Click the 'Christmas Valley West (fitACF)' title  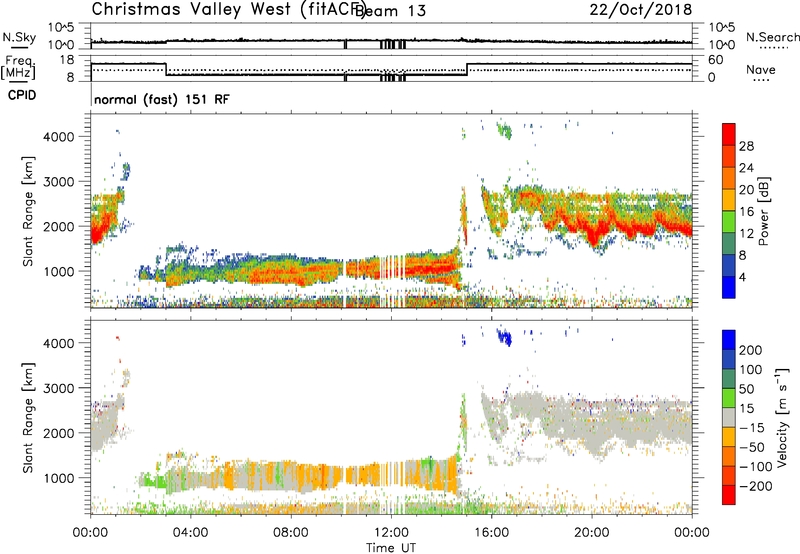[228, 10]
